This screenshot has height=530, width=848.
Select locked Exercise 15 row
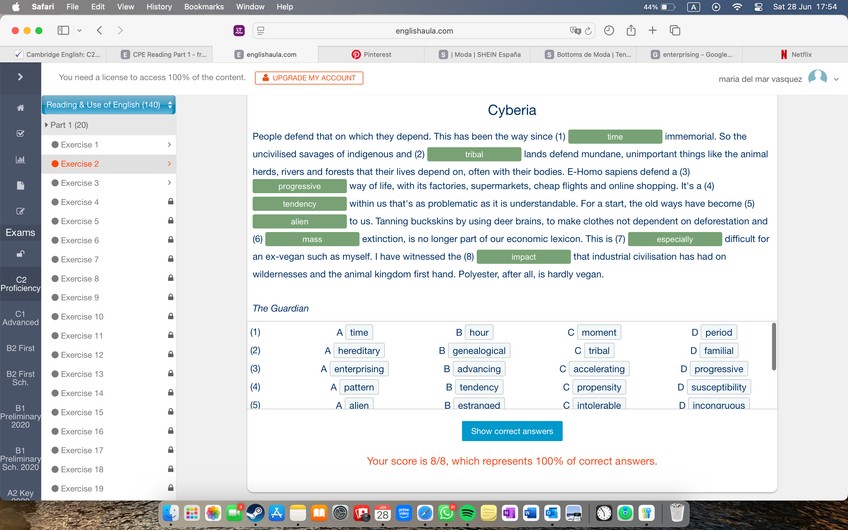click(109, 412)
